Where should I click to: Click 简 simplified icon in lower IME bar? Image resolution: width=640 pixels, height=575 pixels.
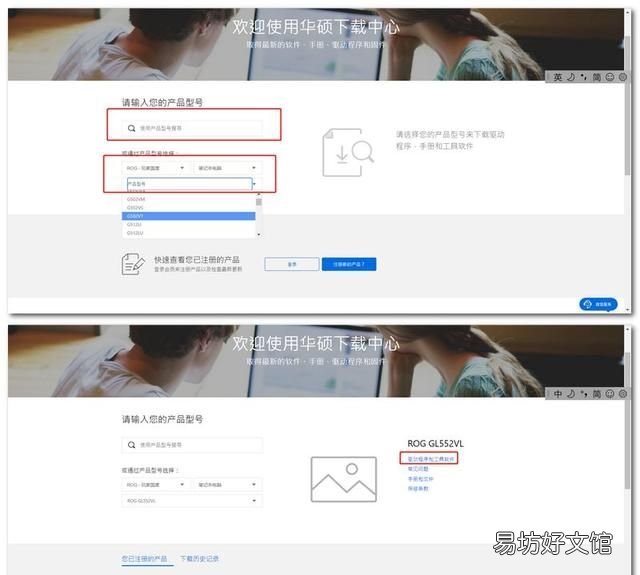click(x=597, y=394)
